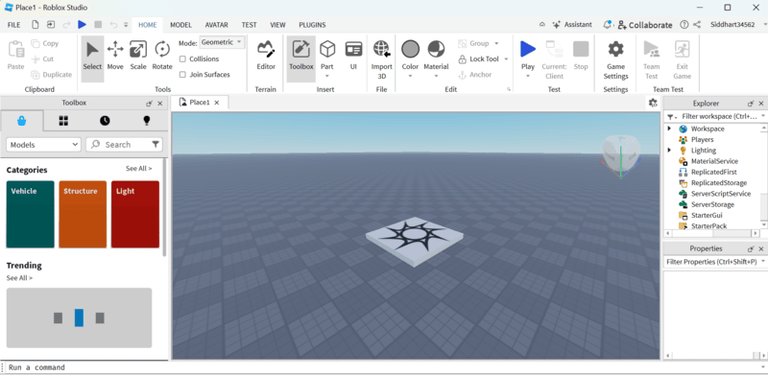Open Properties filter dropdown arrow
This screenshot has width=768, height=376.
coord(763,262)
